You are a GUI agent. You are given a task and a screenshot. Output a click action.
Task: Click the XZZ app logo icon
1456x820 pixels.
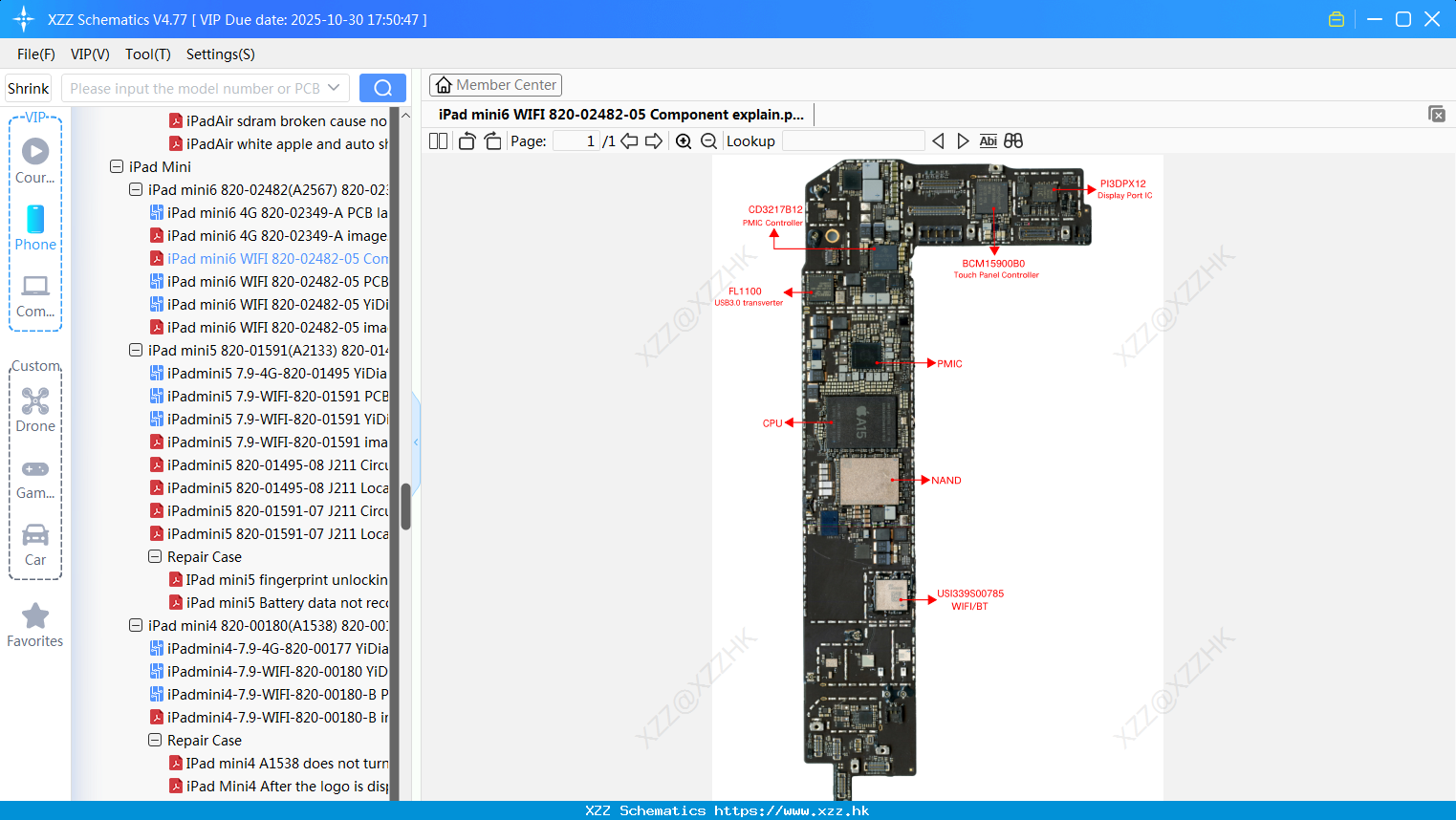pos(24,19)
